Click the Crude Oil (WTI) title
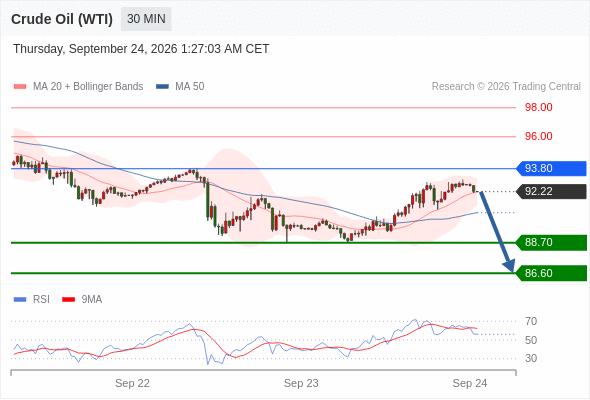Screen dimensions: 590x400 coord(62,19)
